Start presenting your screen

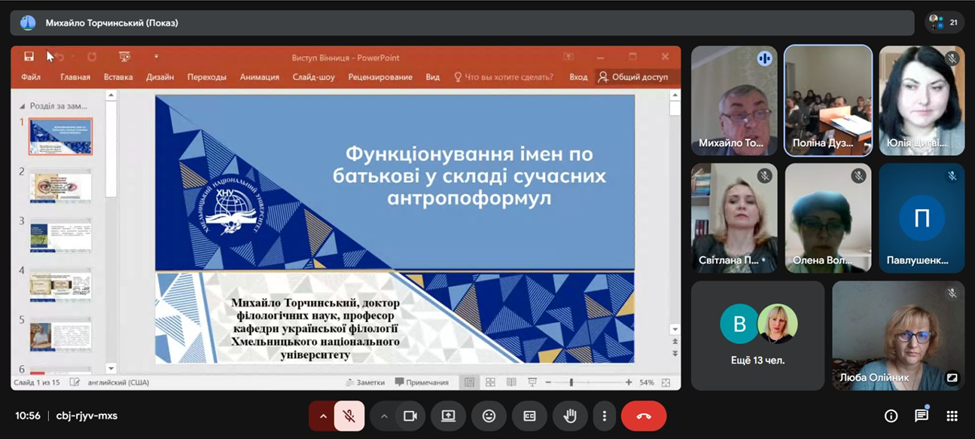pos(448,416)
